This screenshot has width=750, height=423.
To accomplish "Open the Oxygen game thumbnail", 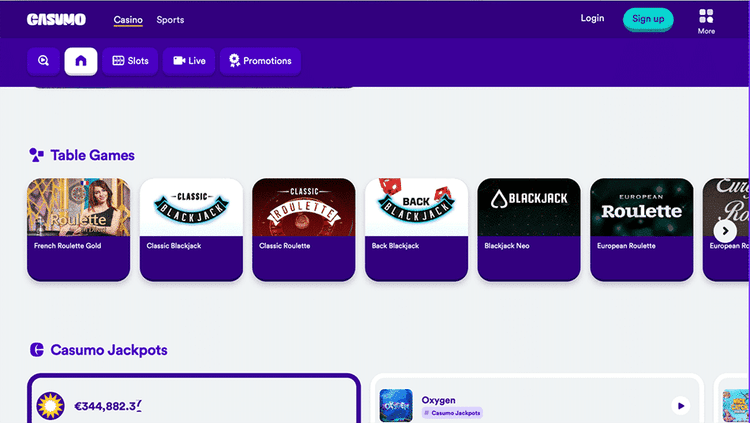I will (x=396, y=405).
